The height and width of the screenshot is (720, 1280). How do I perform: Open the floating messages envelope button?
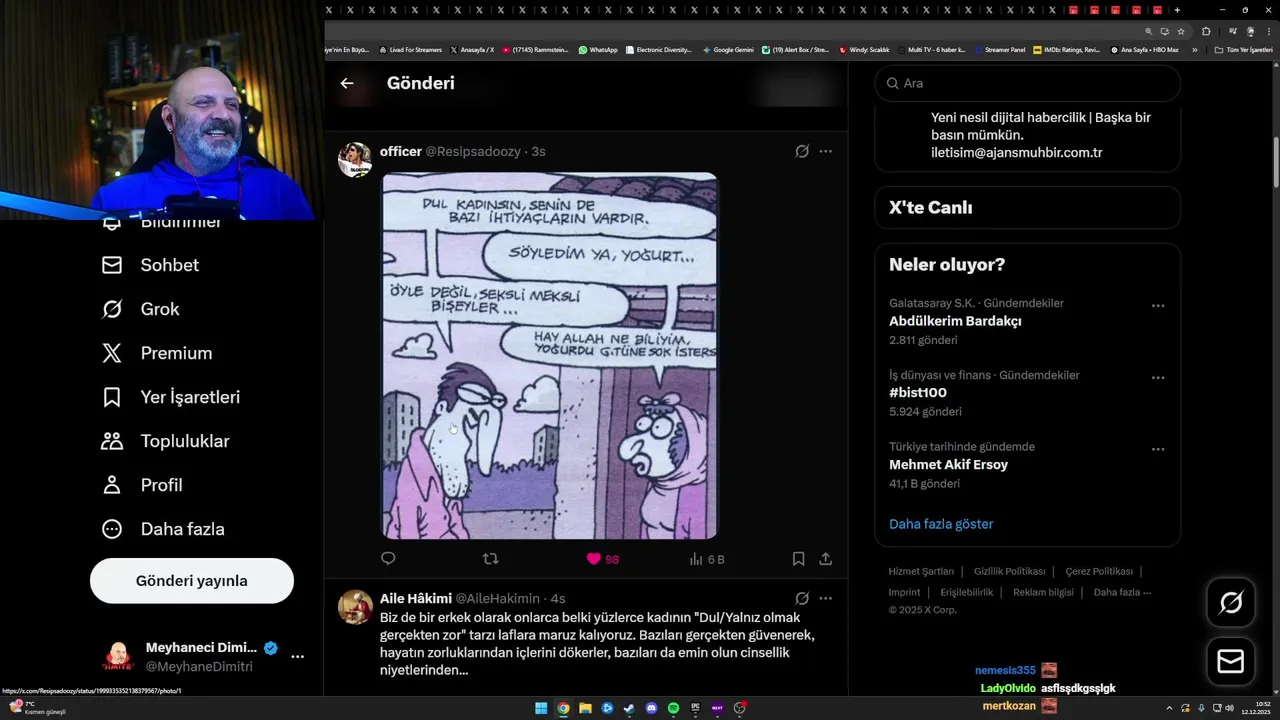pyautogui.click(x=1231, y=662)
